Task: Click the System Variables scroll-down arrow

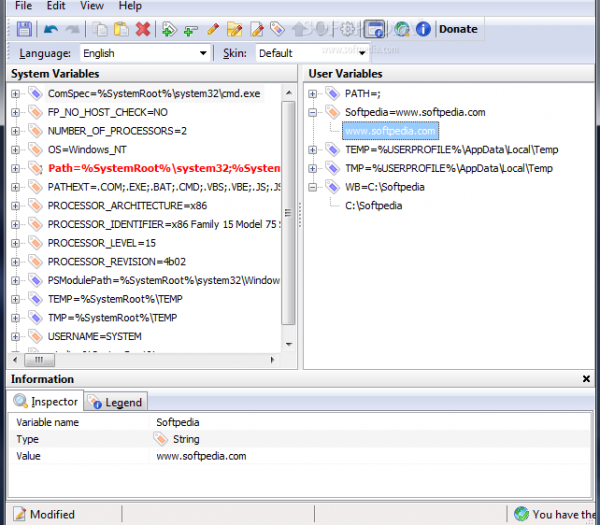Action: coord(289,345)
